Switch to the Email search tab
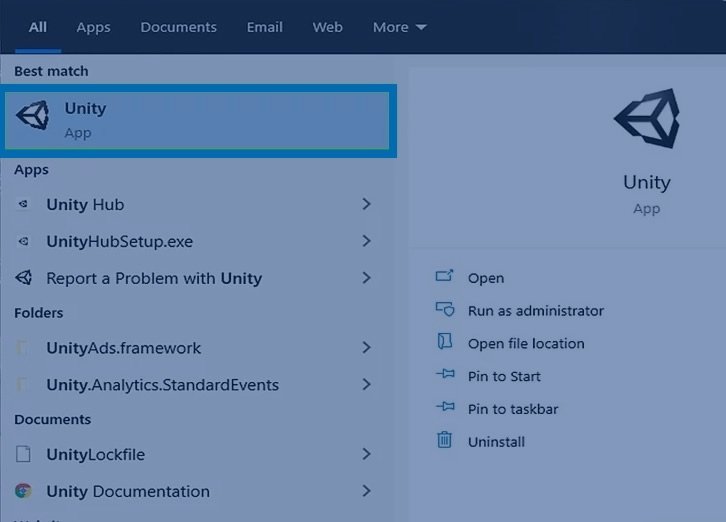Image resolution: width=726 pixels, height=522 pixels. point(264,27)
